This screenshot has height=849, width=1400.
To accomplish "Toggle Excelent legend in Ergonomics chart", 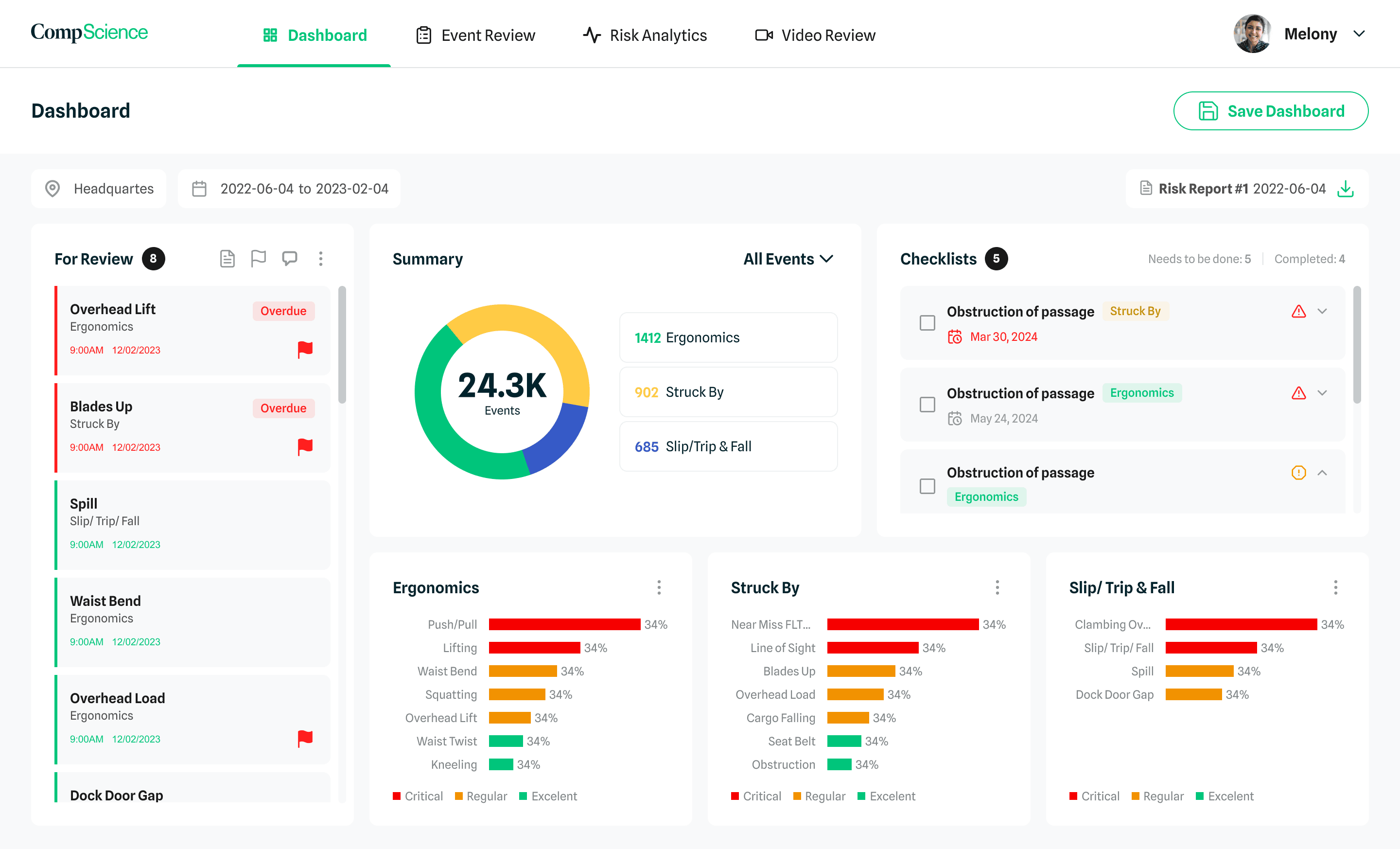I will click(x=548, y=796).
